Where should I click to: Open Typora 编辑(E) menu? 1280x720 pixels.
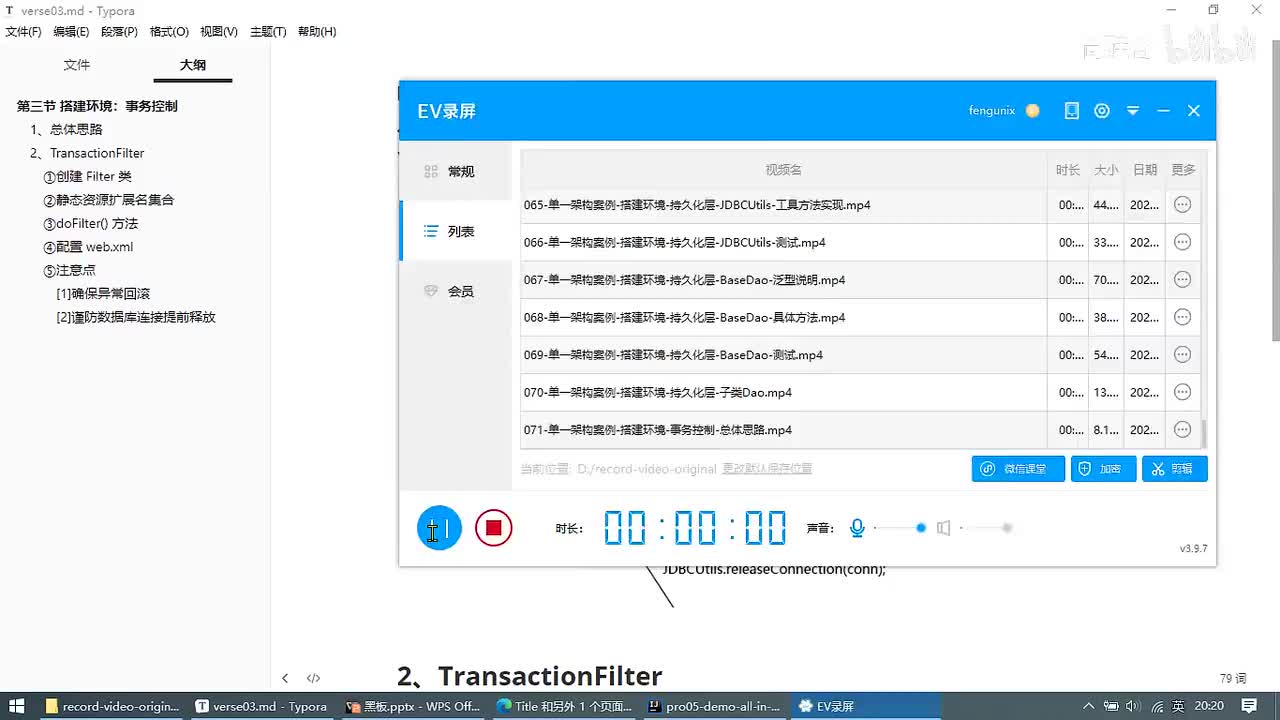71,32
